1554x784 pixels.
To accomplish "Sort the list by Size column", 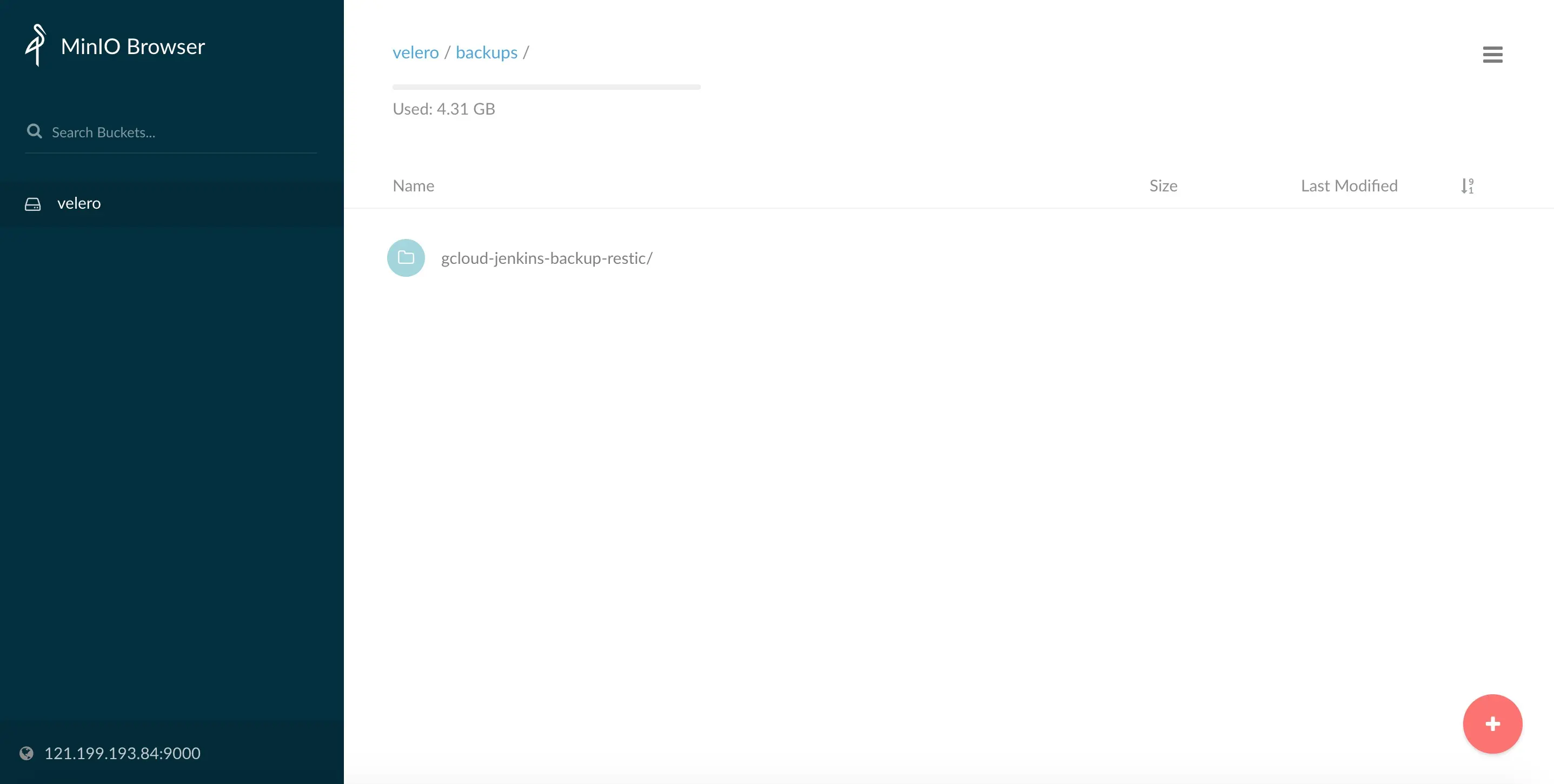I will (1163, 186).
